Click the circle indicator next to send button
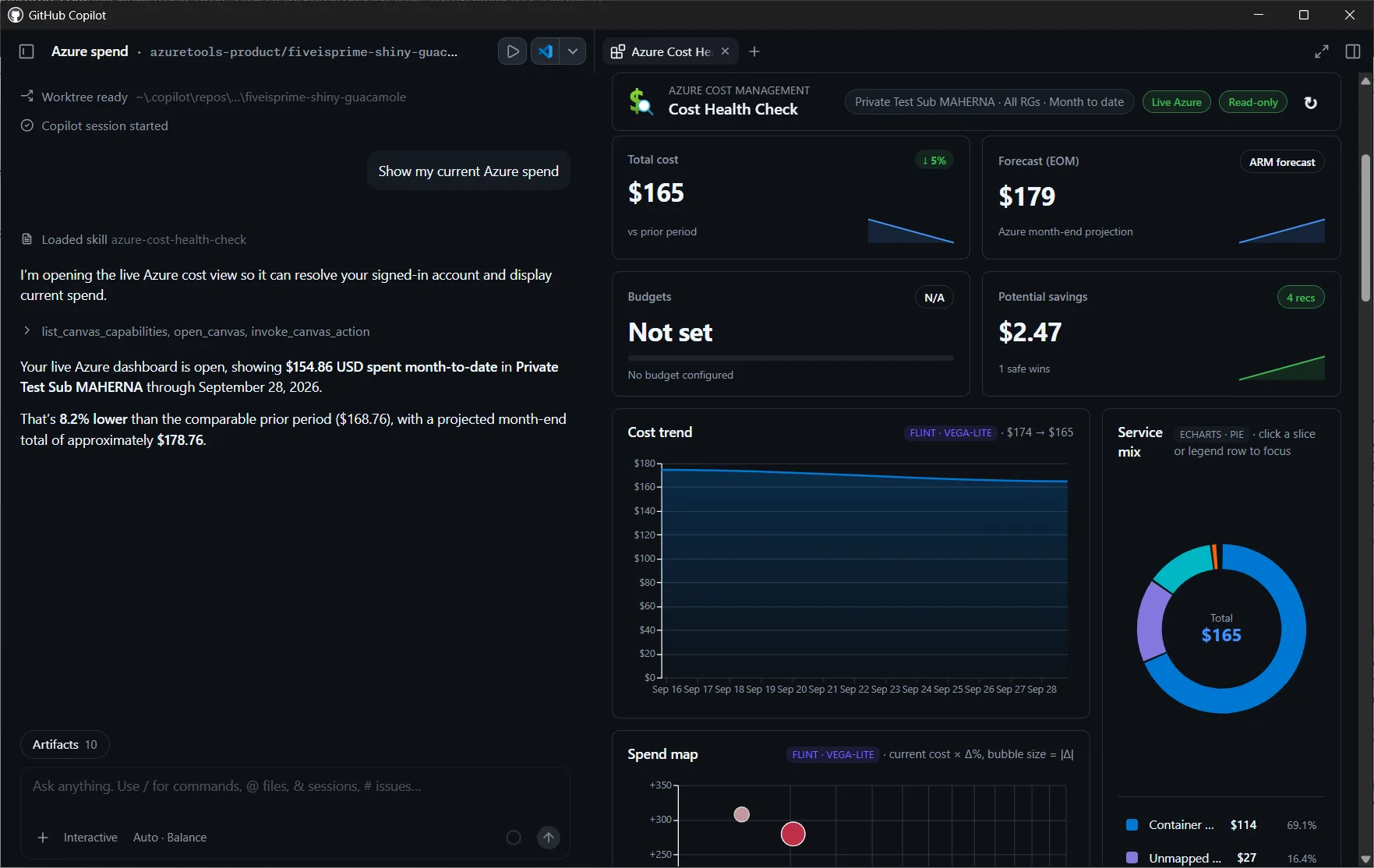Viewport: 1374px width, 868px height. 514,838
